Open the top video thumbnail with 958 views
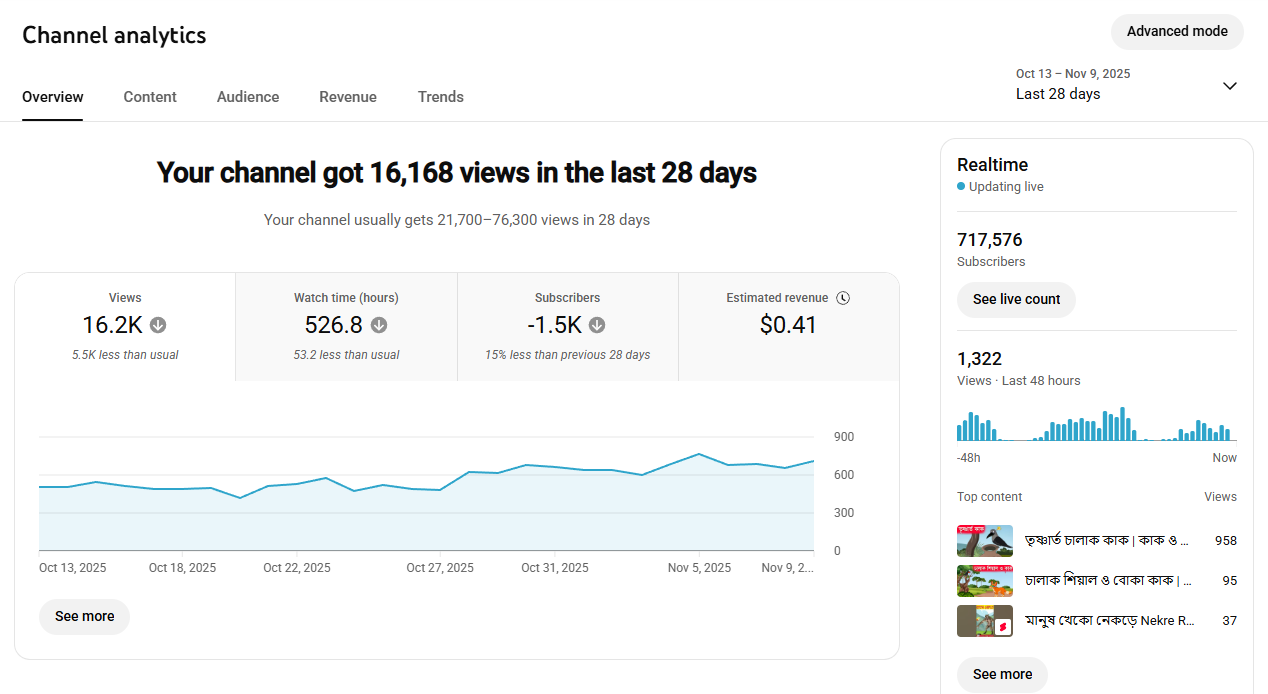This screenshot has height=694, width=1268. coord(985,541)
